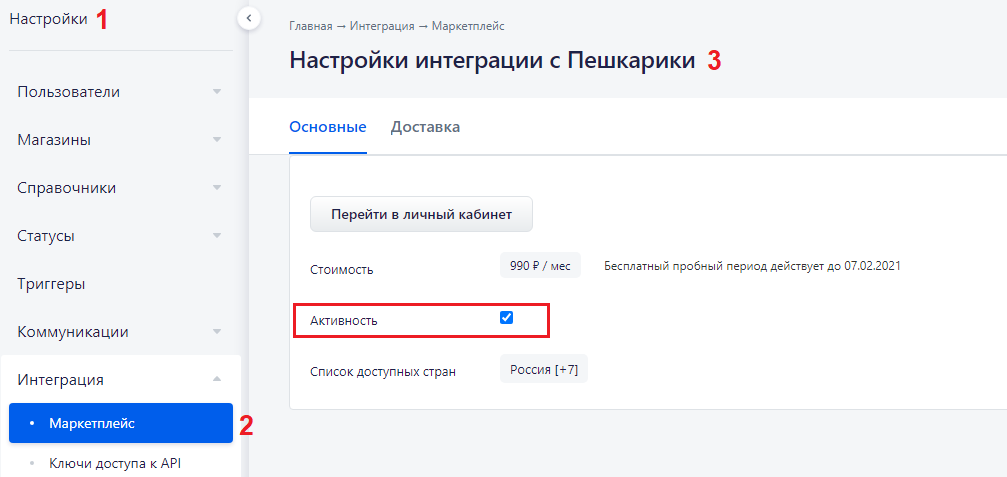Viewport: 1007px width, 477px height.
Task: Click the Настройки sidebar heading
Action: (48, 19)
